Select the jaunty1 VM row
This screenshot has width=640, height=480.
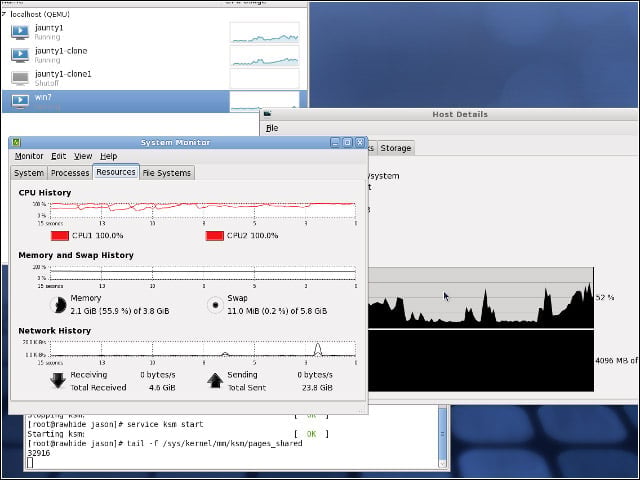point(154,32)
